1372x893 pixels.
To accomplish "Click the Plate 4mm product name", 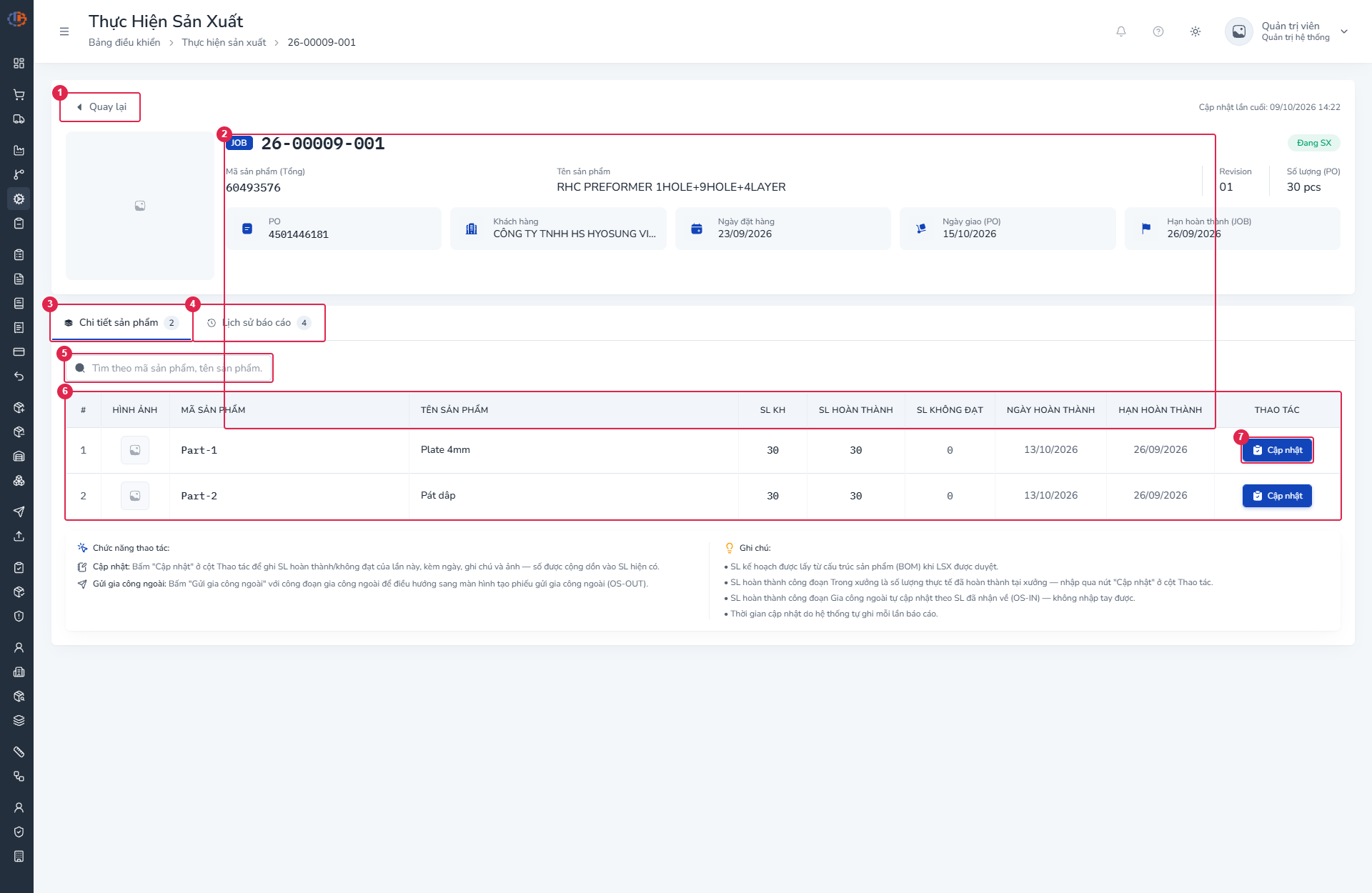I will pos(445,450).
